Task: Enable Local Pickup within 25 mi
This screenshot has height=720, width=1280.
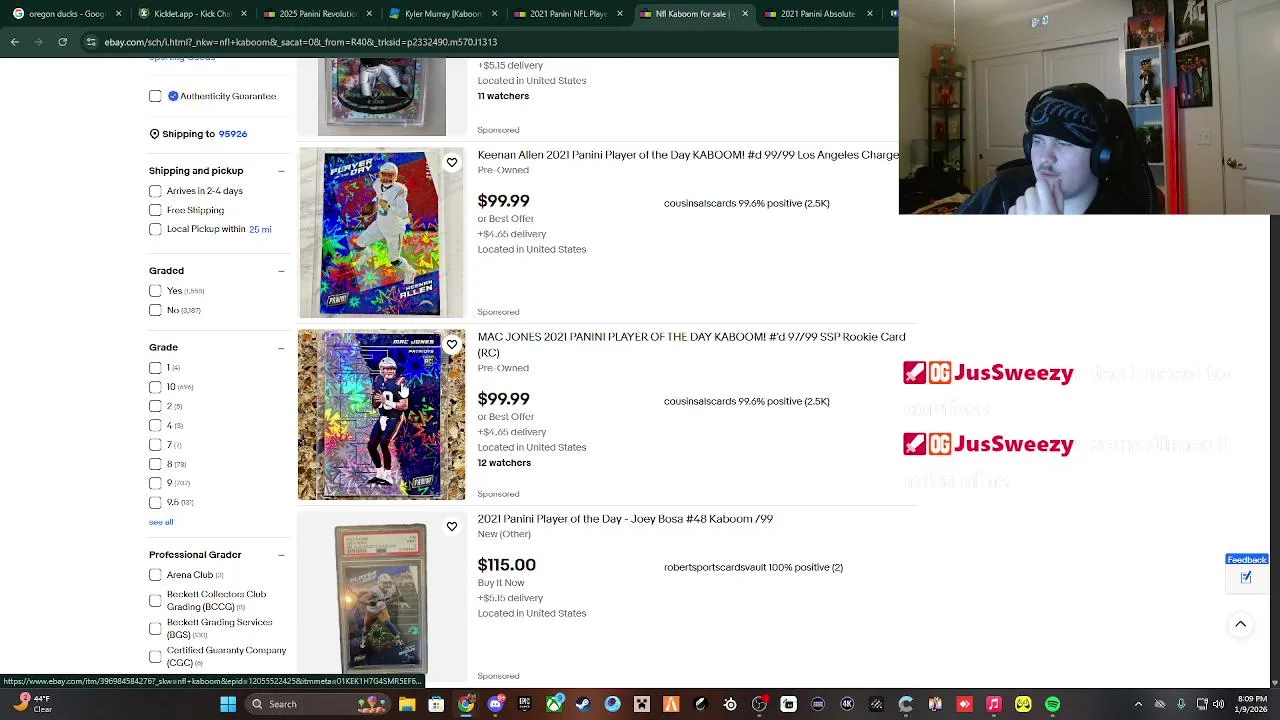Action: pos(155,229)
